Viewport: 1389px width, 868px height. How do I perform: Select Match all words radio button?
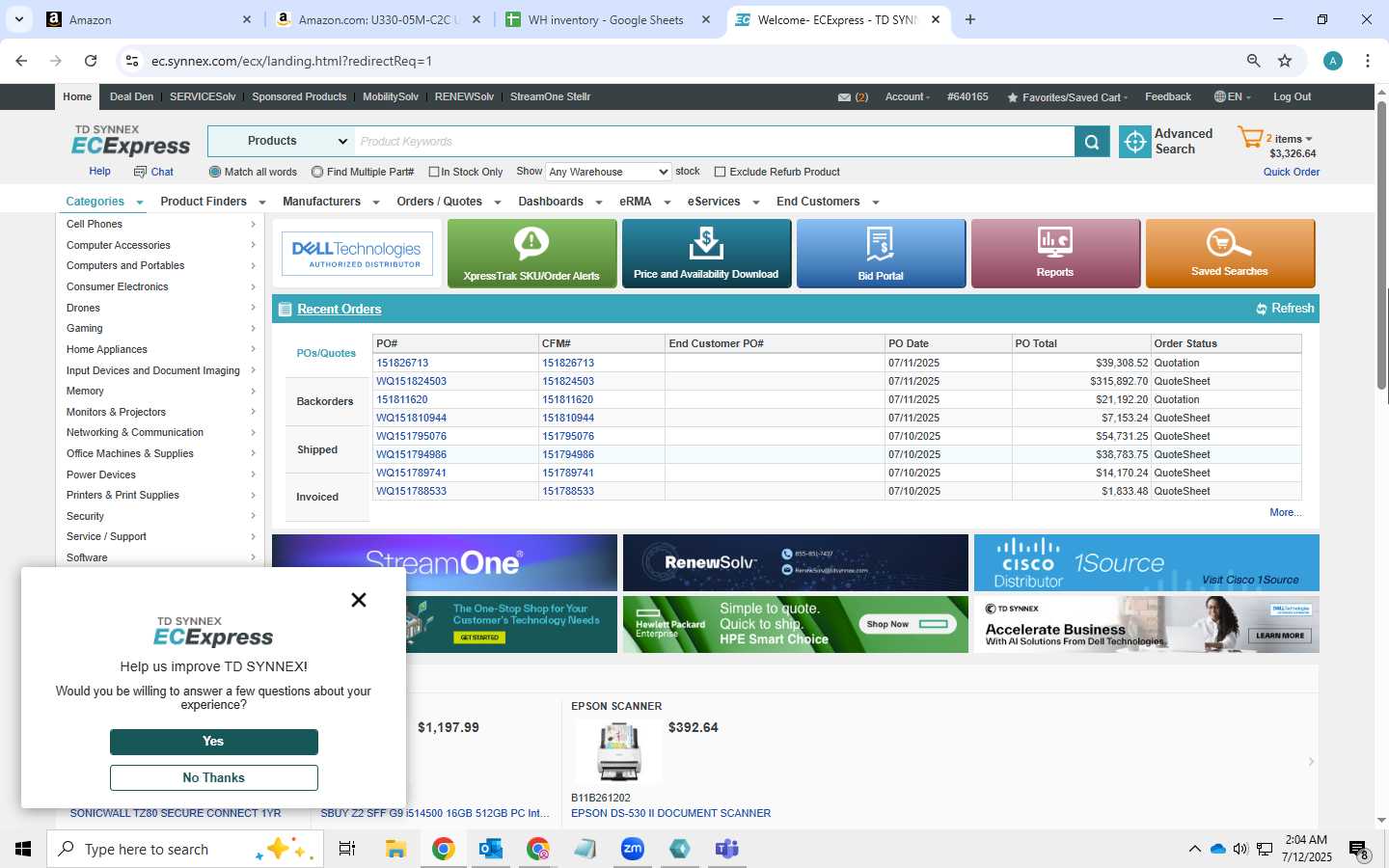tap(215, 172)
